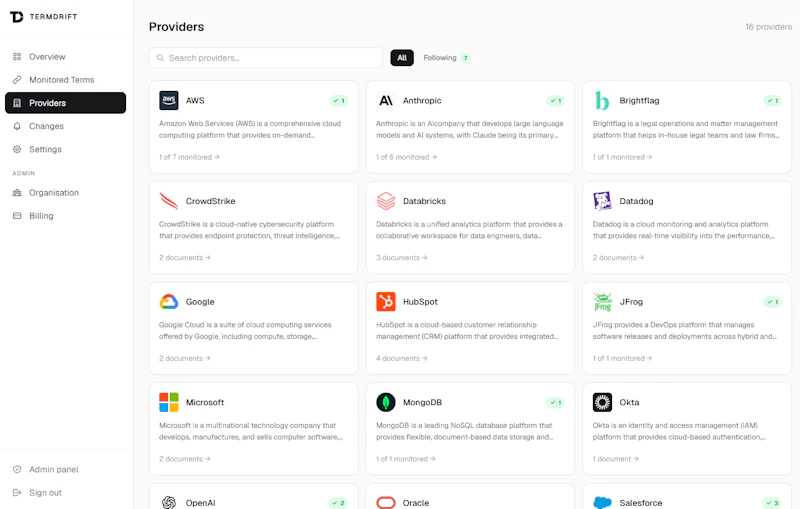Sign out of the account
The height and width of the screenshot is (509, 800).
click(65, 493)
